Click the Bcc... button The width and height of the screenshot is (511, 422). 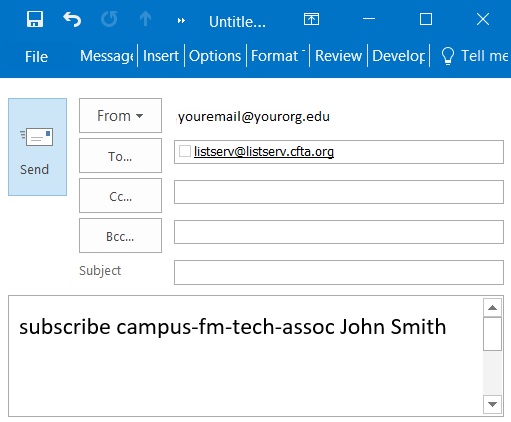click(120, 236)
